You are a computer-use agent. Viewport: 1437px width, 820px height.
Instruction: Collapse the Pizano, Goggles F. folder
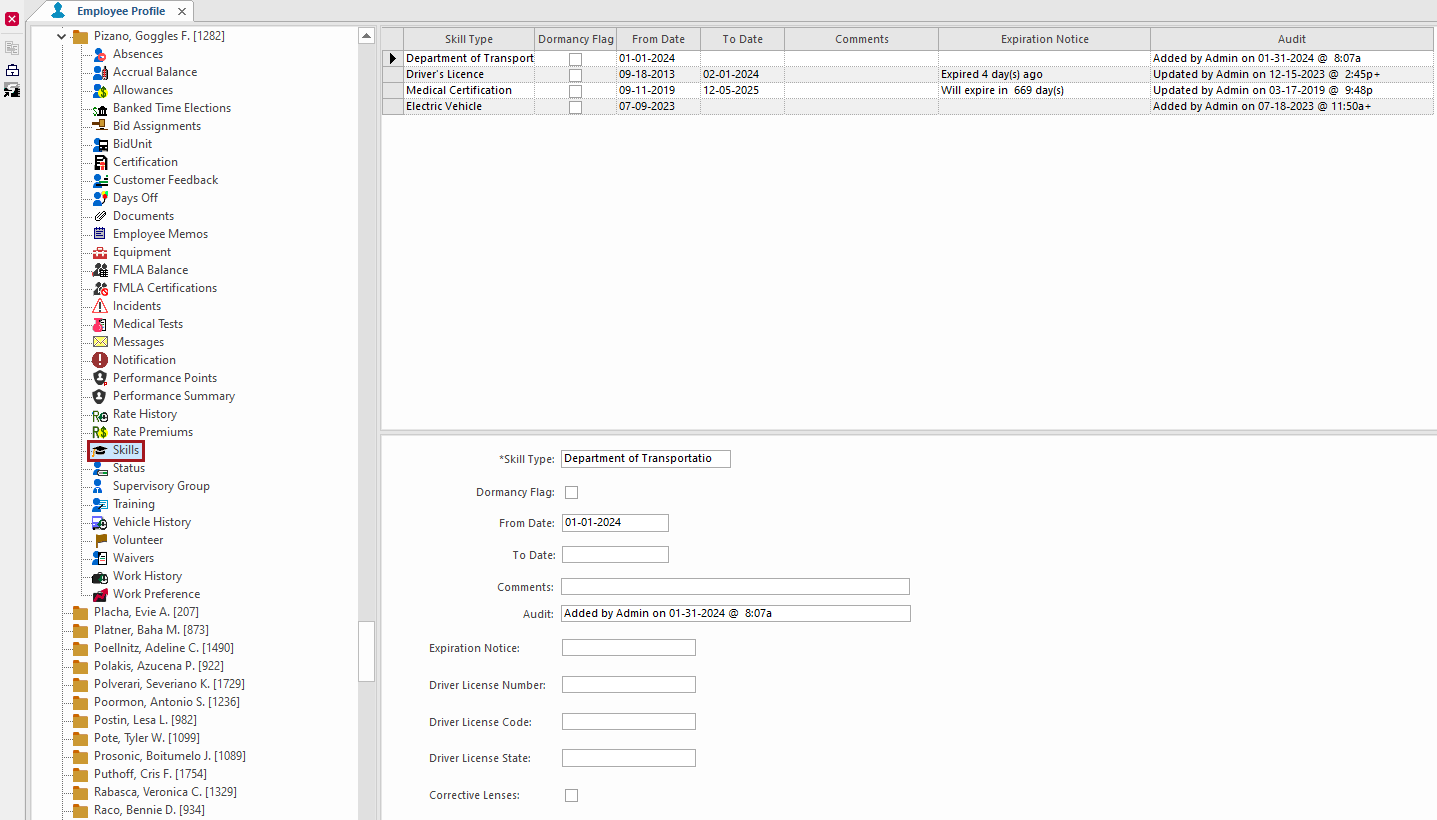click(62, 35)
